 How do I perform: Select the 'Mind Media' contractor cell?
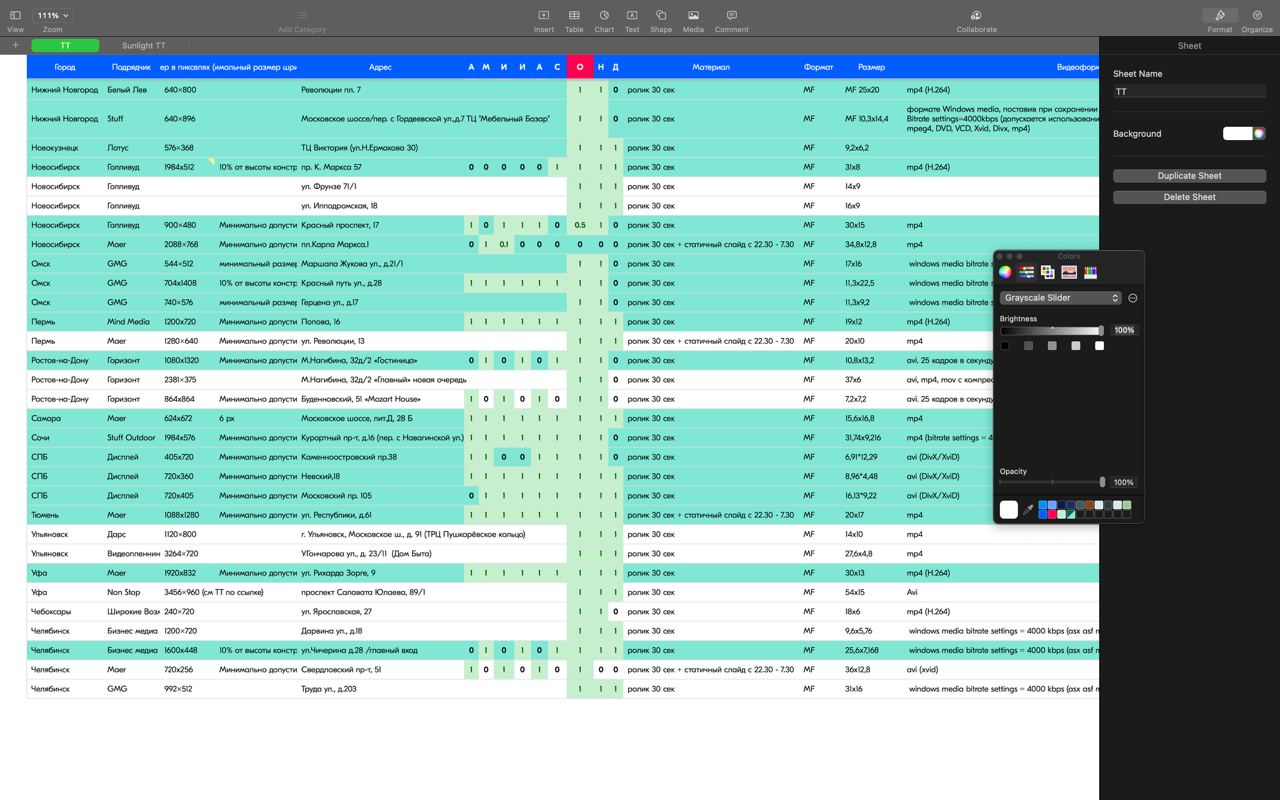132,322
